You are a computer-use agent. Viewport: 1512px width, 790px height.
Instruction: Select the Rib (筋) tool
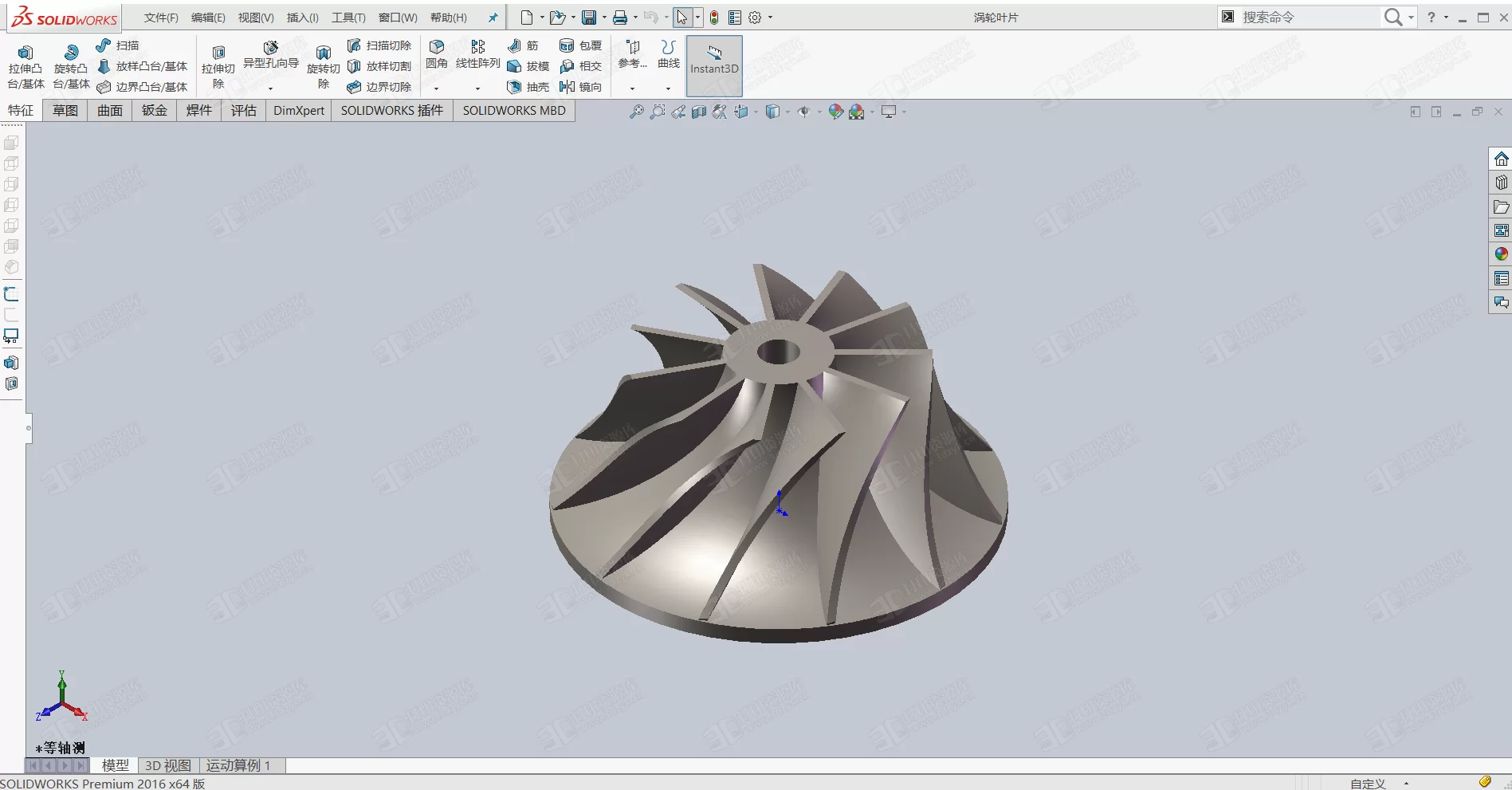click(x=523, y=45)
